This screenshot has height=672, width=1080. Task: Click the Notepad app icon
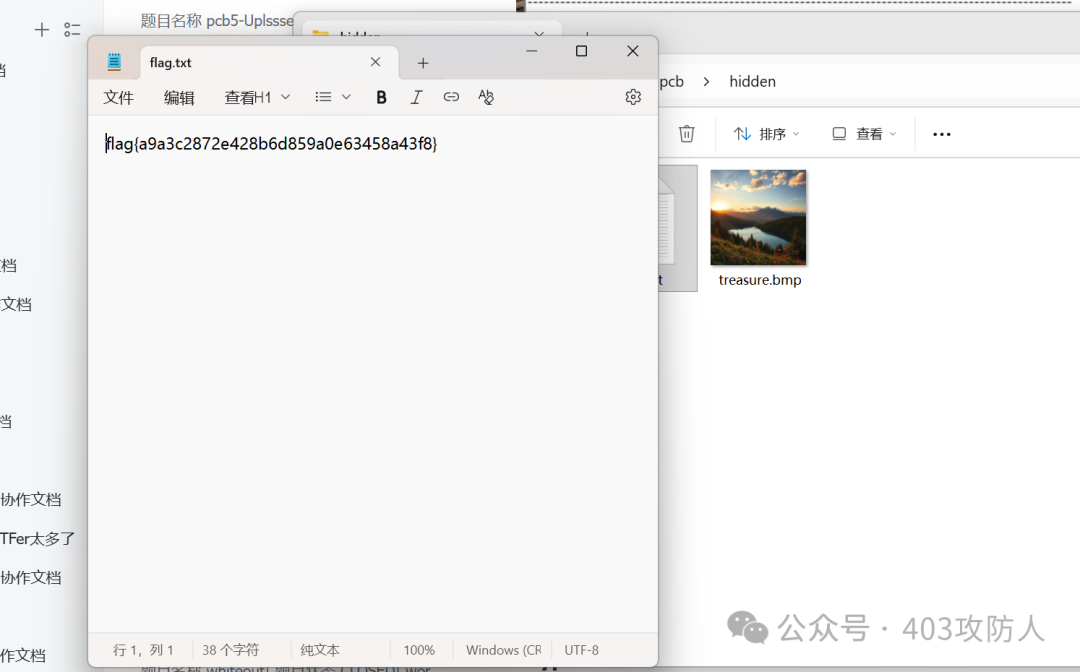pos(114,62)
